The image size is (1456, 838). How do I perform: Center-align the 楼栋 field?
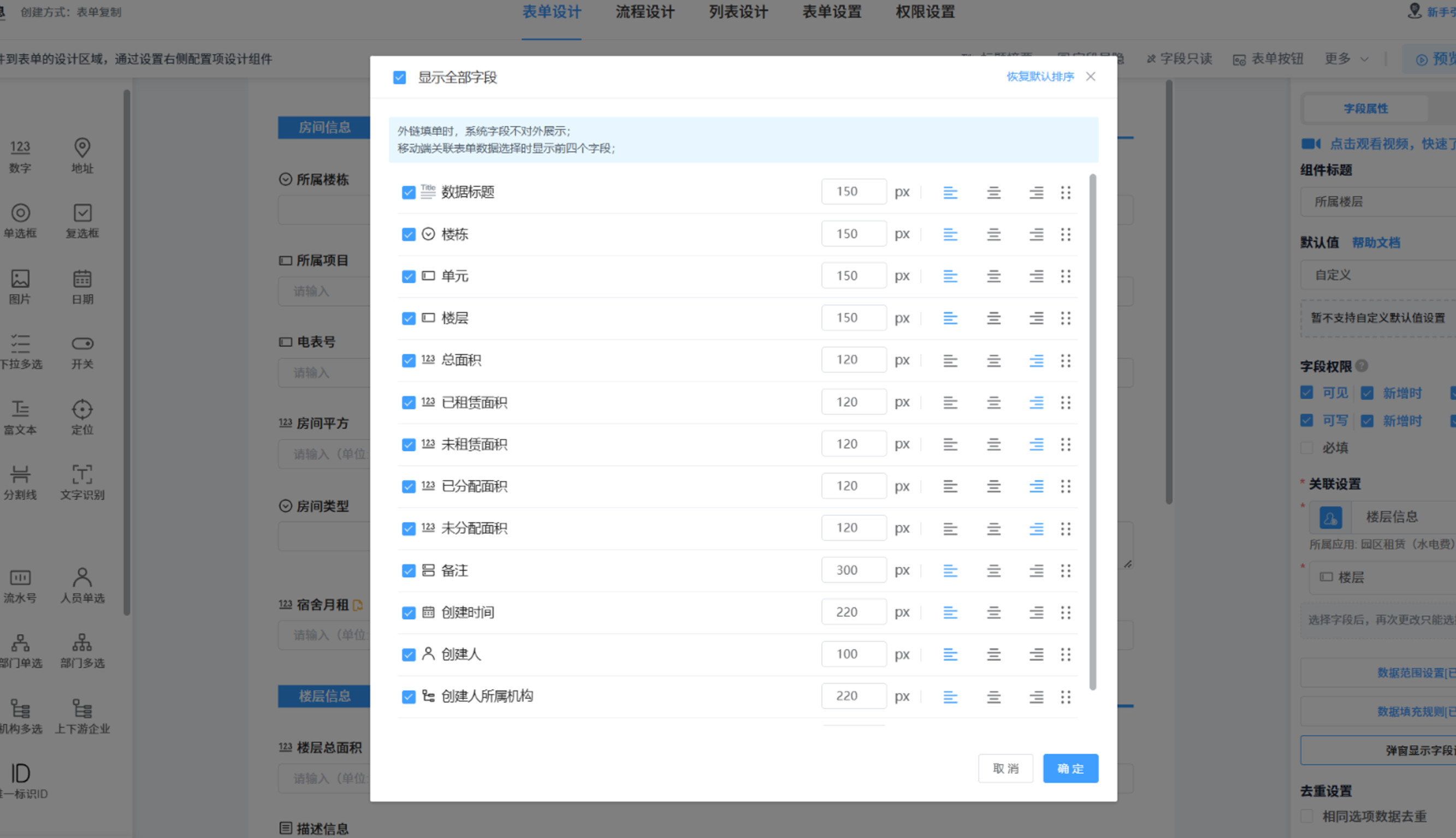[993, 234]
